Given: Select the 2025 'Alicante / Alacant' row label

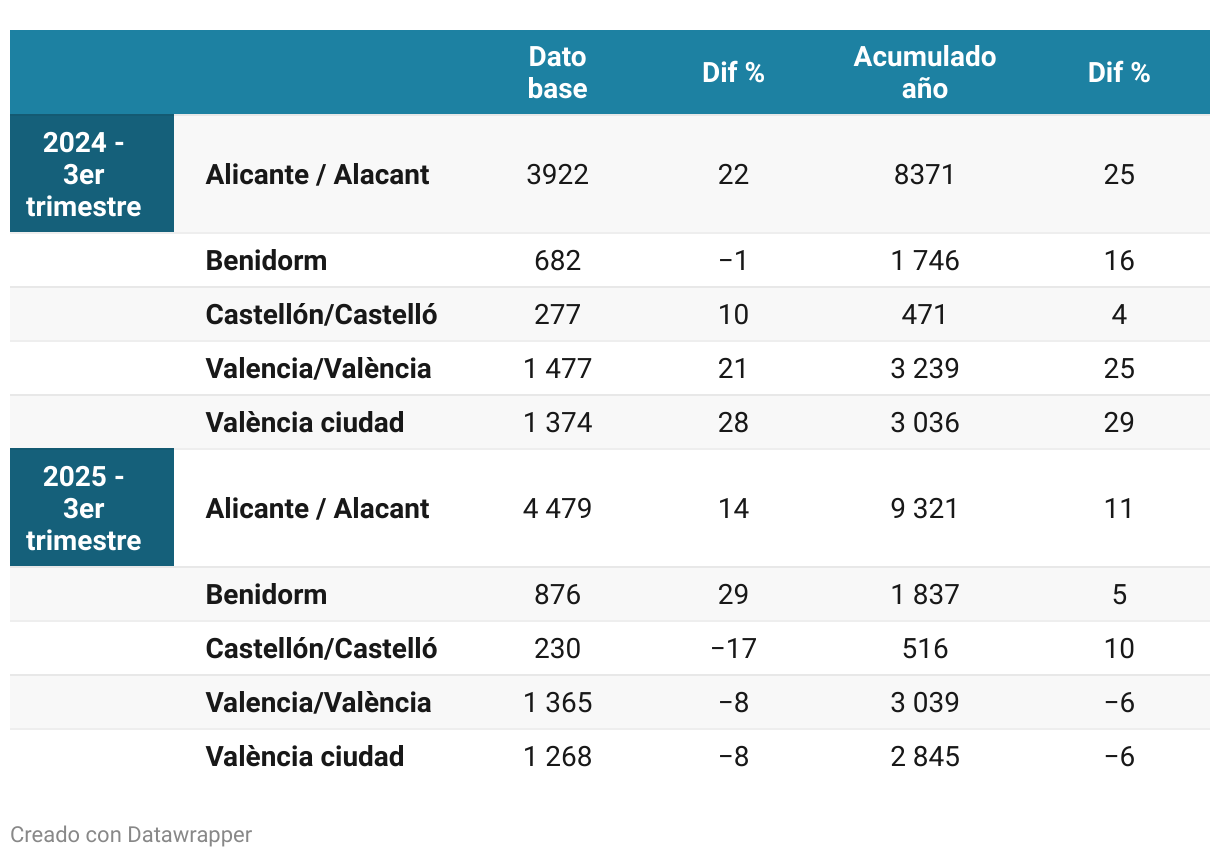Looking at the screenshot, I should pos(317,508).
